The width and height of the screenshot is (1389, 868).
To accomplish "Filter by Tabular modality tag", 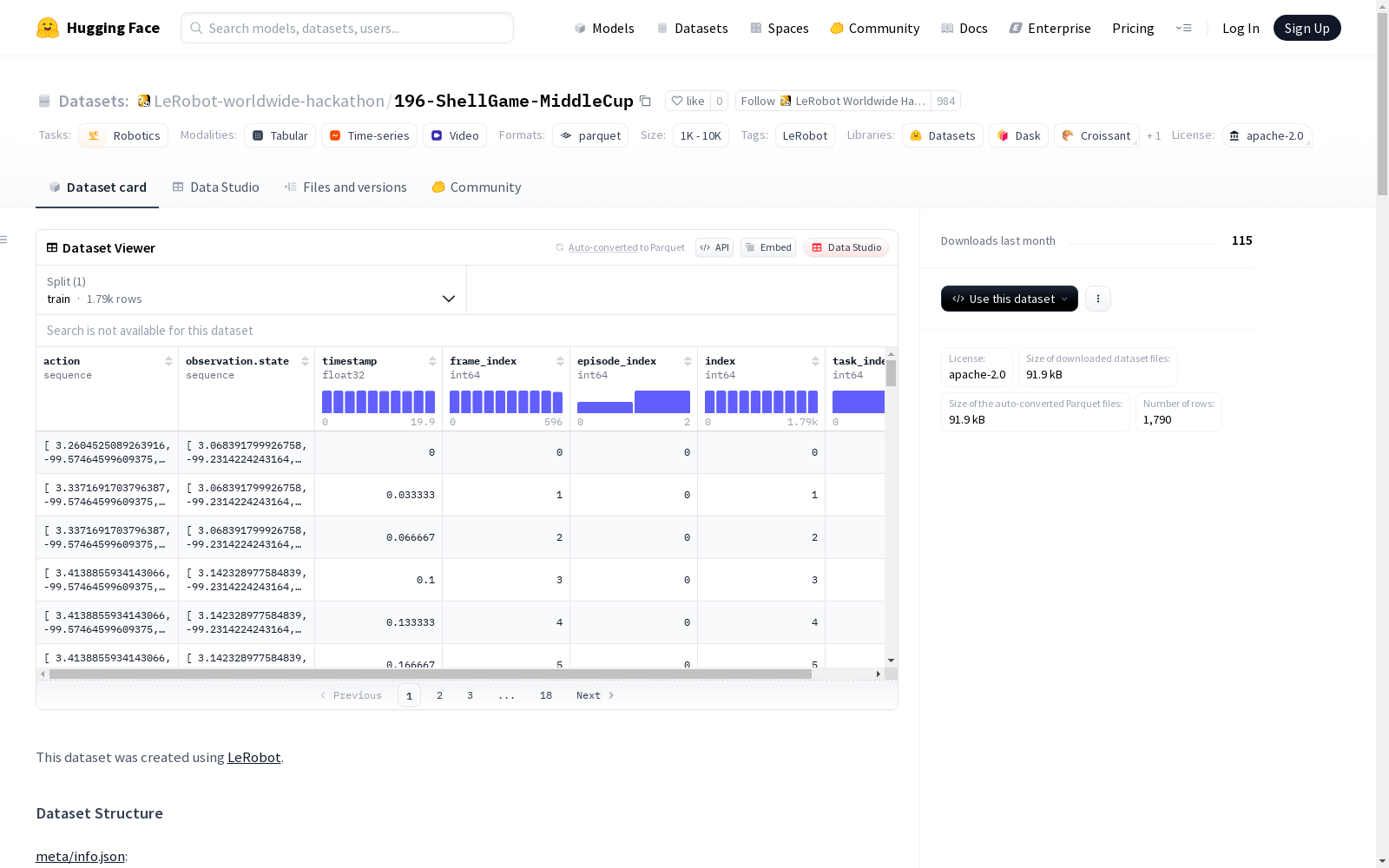I will click(280, 135).
